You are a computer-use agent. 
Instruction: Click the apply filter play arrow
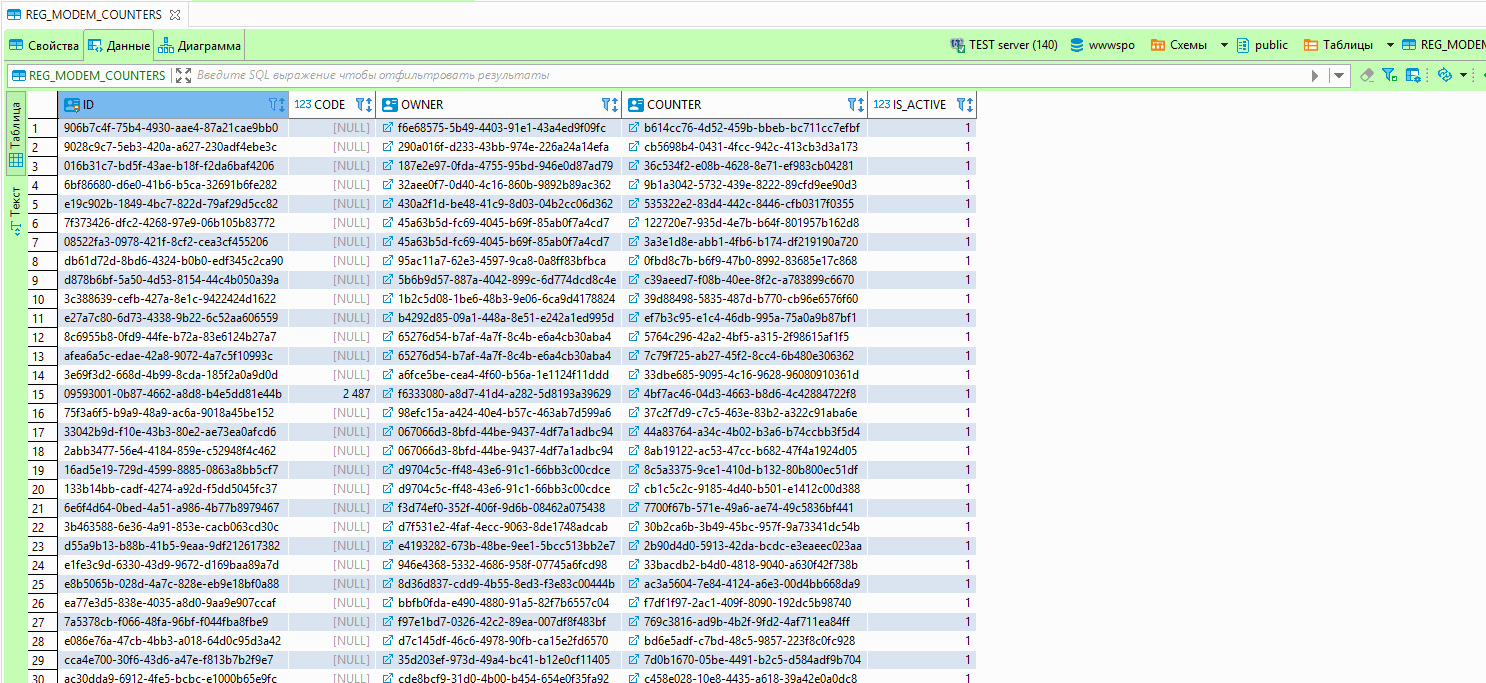click(1316, 75)
